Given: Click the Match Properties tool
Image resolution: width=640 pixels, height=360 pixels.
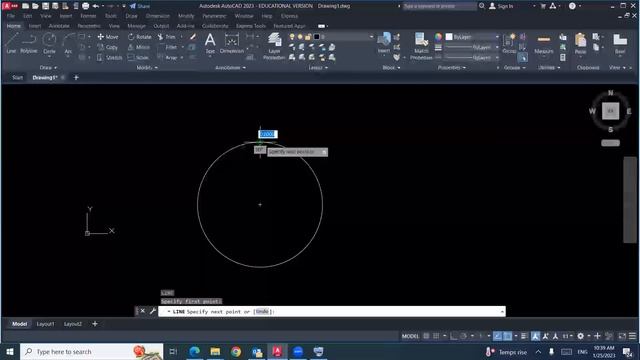Looking at the screenshot, I should pyautogui.click(x=421, y=46).
